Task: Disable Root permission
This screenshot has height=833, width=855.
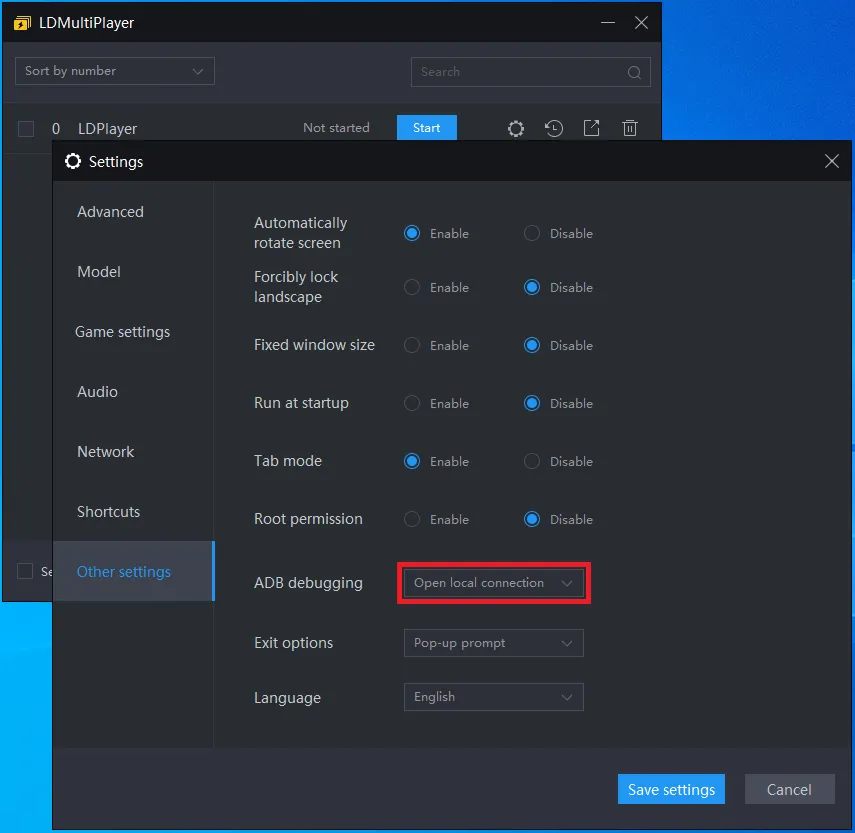Action: (x=532, y=519)
